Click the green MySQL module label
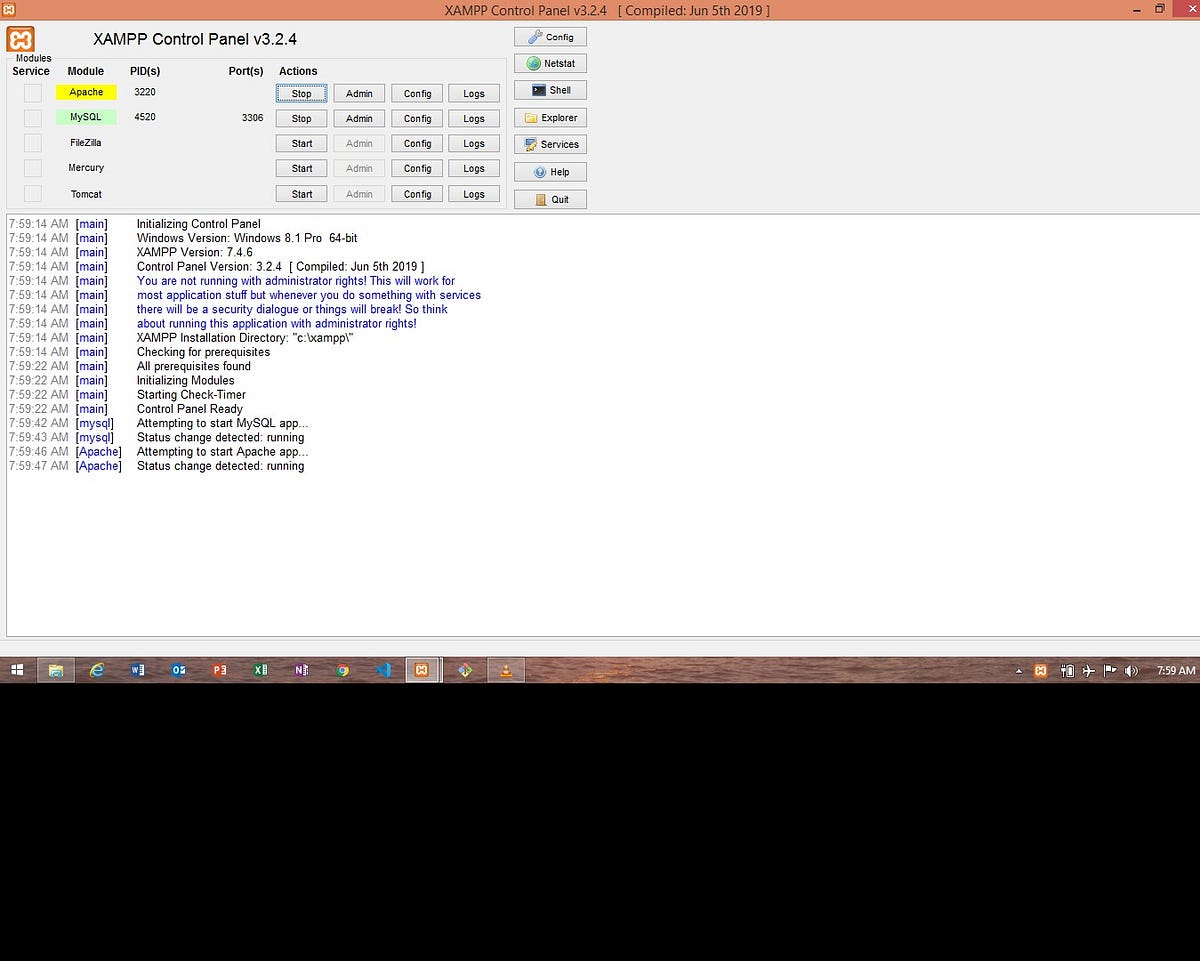The image size is (1200, 961). 86,117
